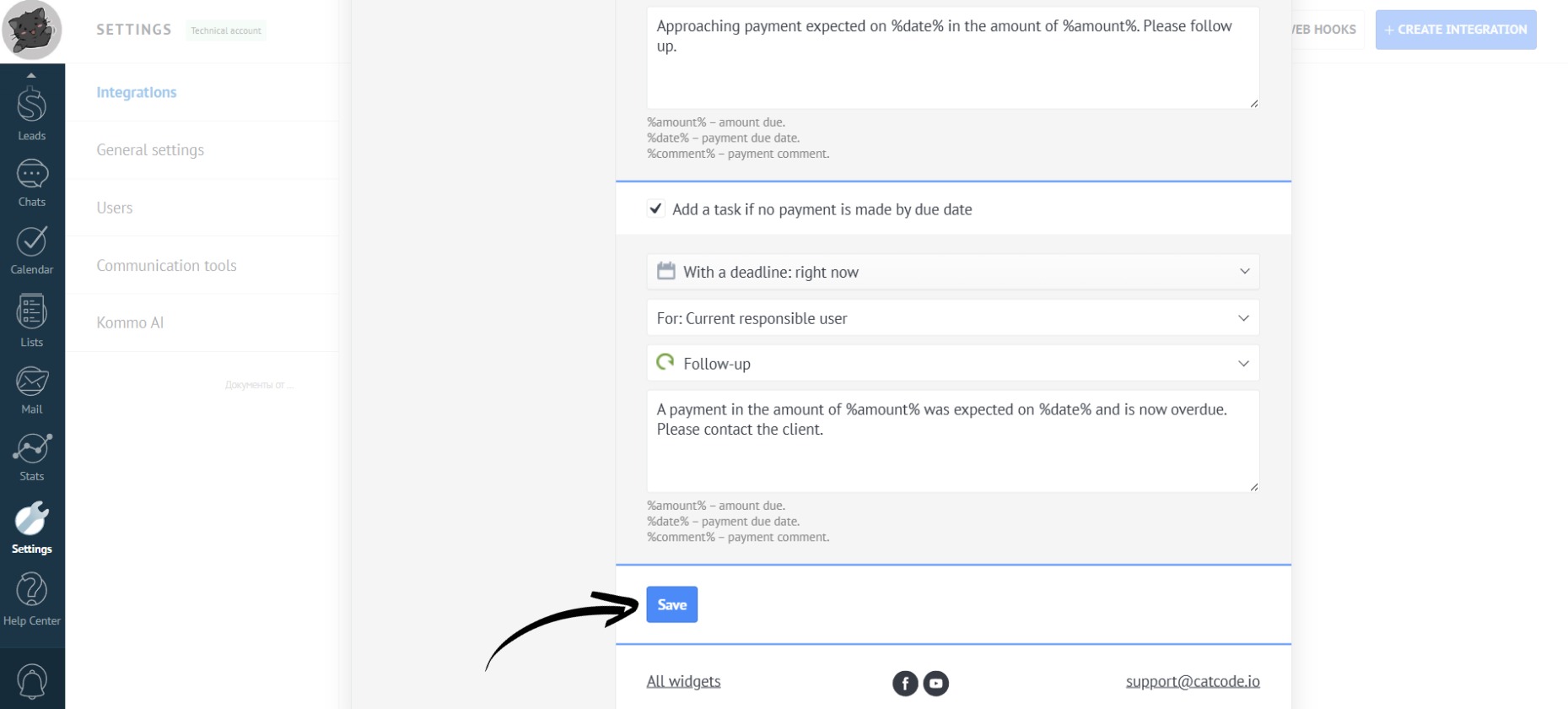Uncheck 'Add a task if no payment' checkbox
Image resolution: width=1568 pixels, height=709 pixels.
pos(655,208)
